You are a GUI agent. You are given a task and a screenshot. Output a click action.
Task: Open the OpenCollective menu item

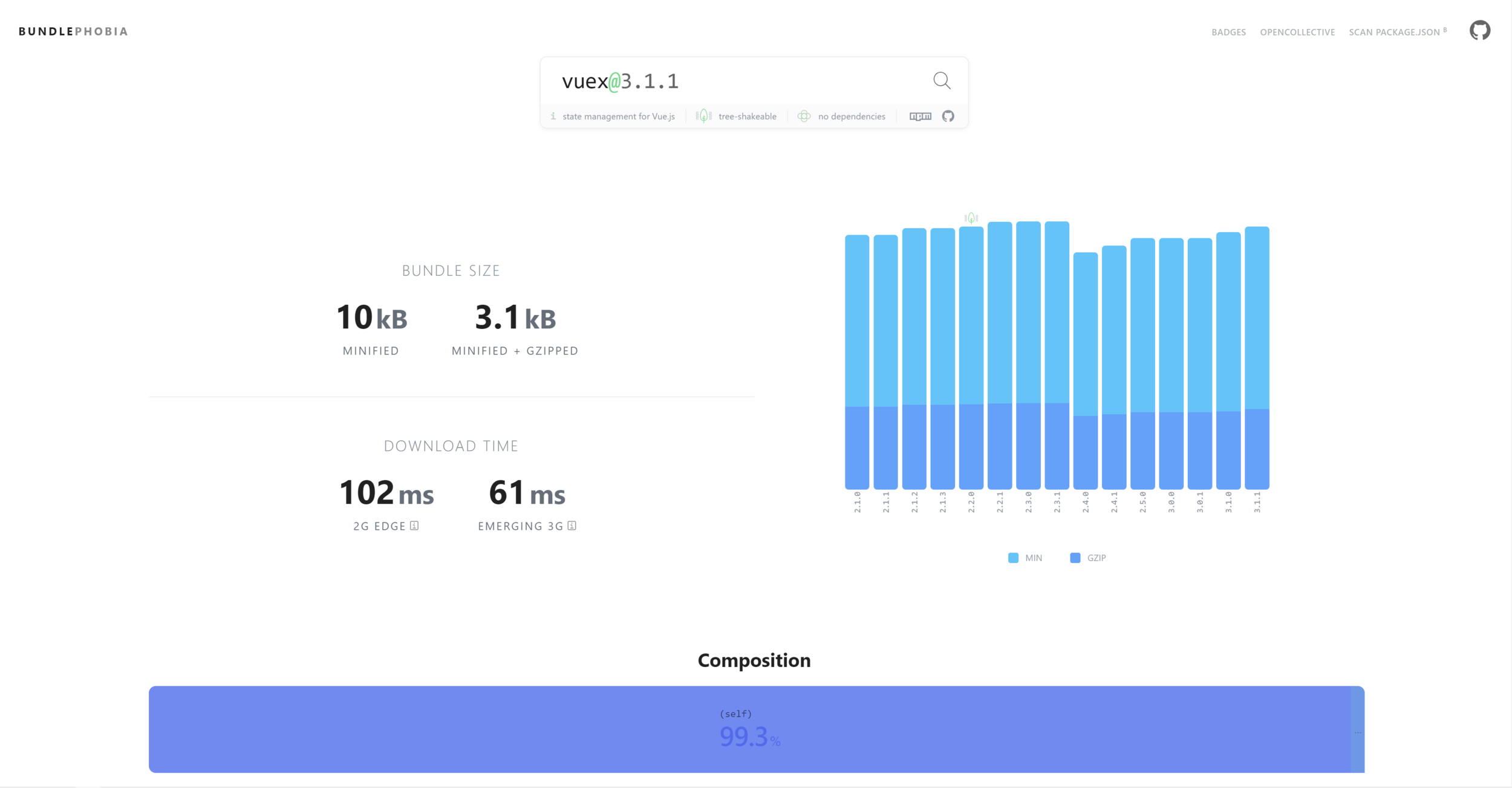1297,32
